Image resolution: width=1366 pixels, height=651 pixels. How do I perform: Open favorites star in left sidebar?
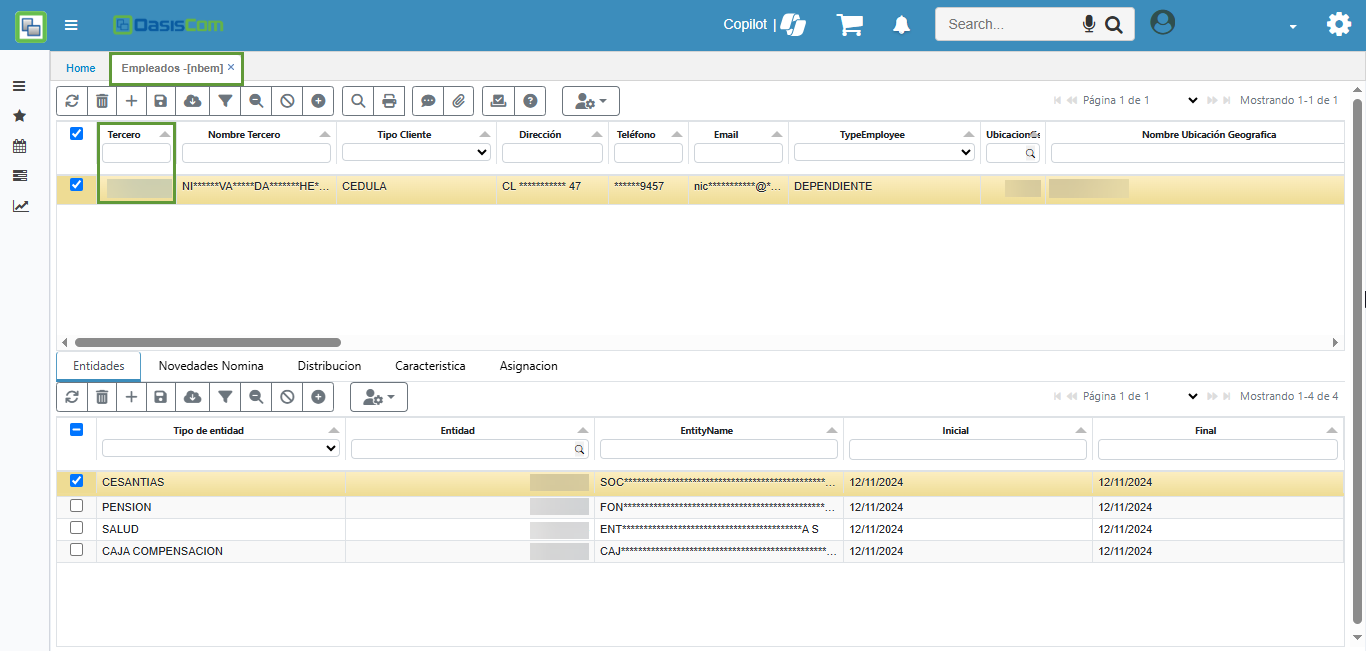point(19,116)
